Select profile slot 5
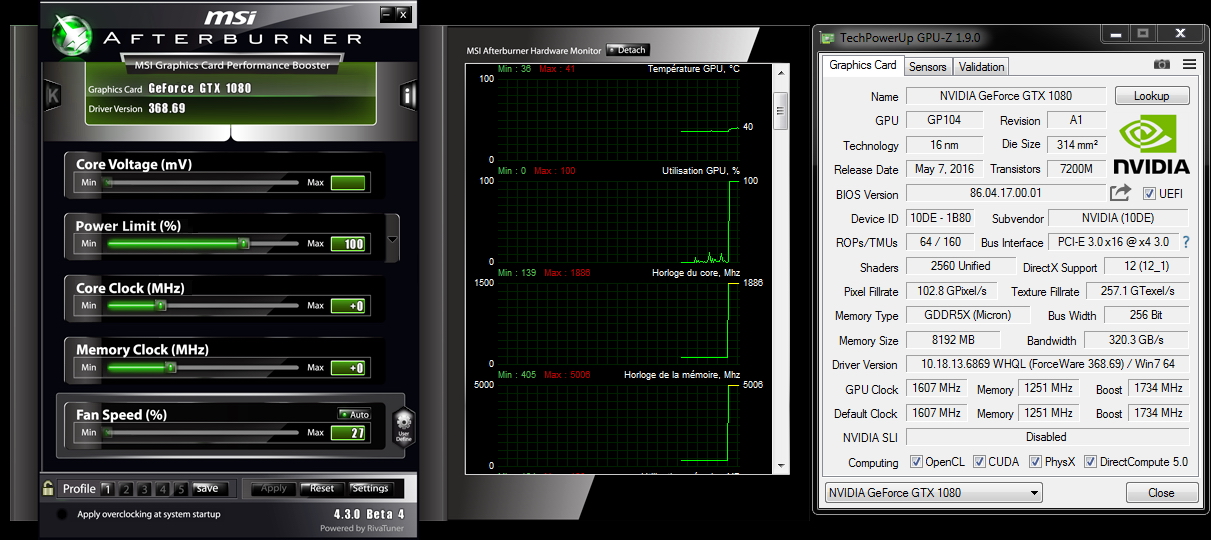Viewport: 1211px width, 540px height. [x=180, y=489]
